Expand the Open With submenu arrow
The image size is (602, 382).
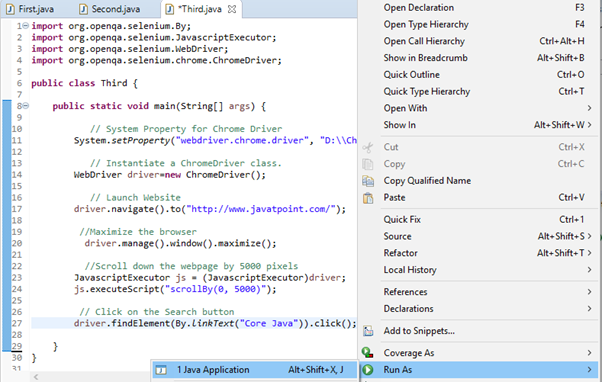[x=589, y=108]
